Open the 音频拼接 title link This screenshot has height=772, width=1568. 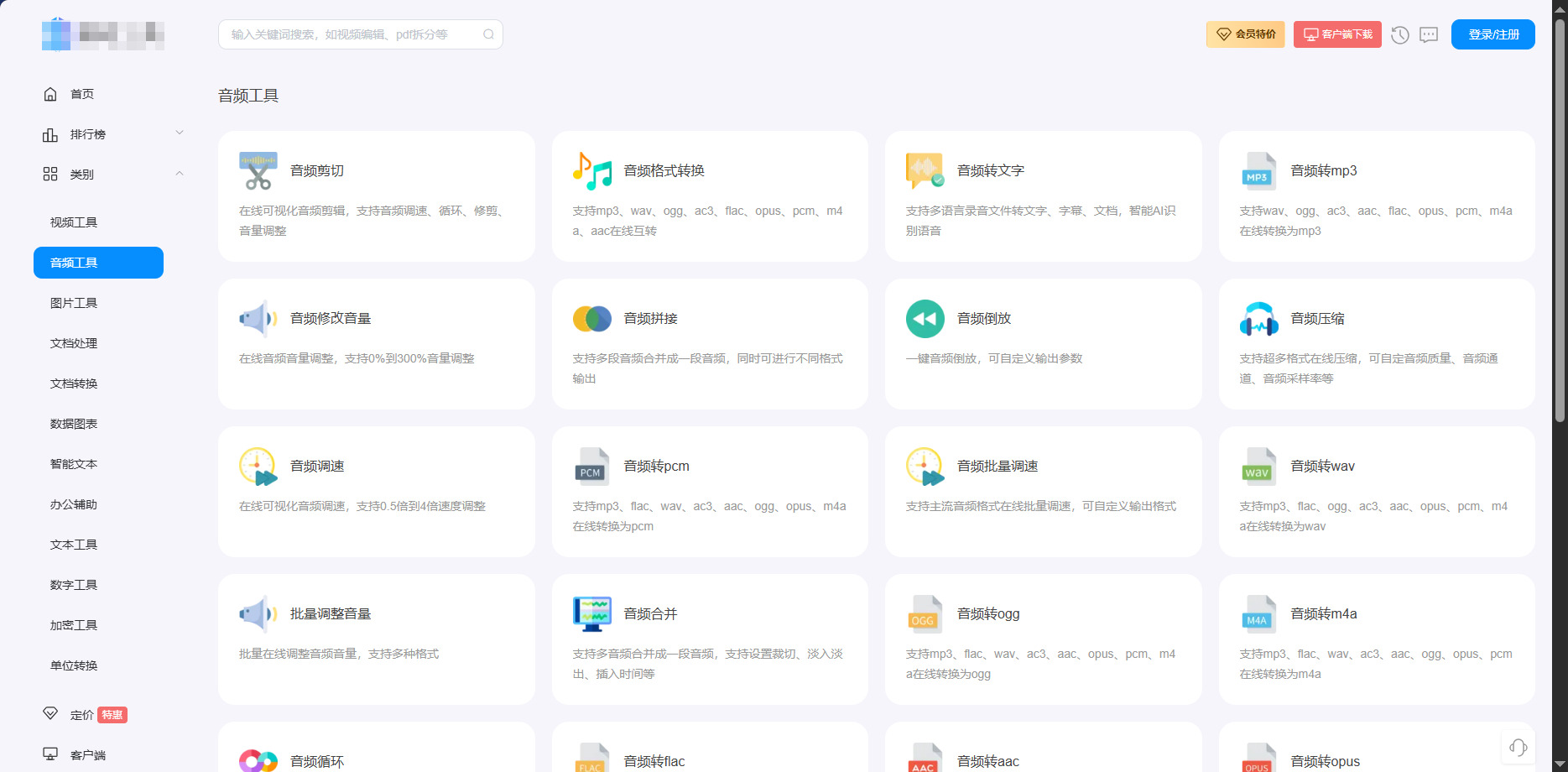(x=651, y=319)
